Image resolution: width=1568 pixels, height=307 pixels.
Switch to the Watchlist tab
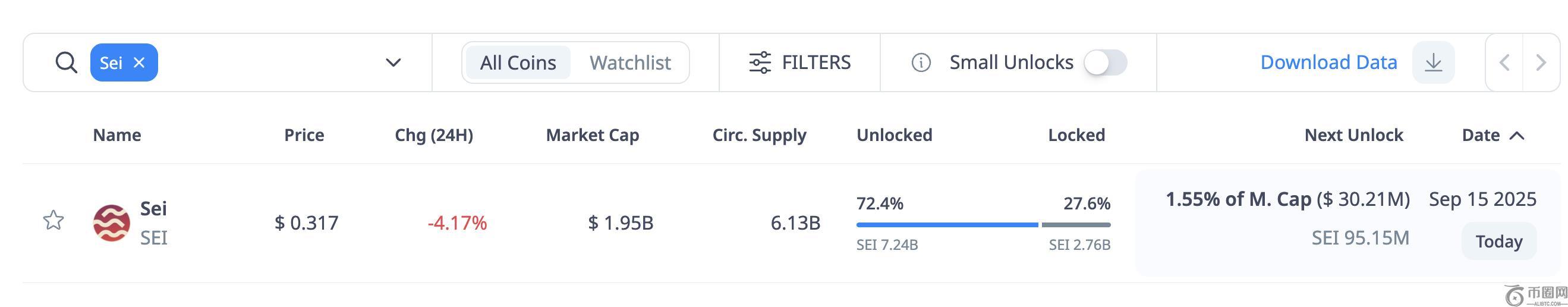(630, 62)
